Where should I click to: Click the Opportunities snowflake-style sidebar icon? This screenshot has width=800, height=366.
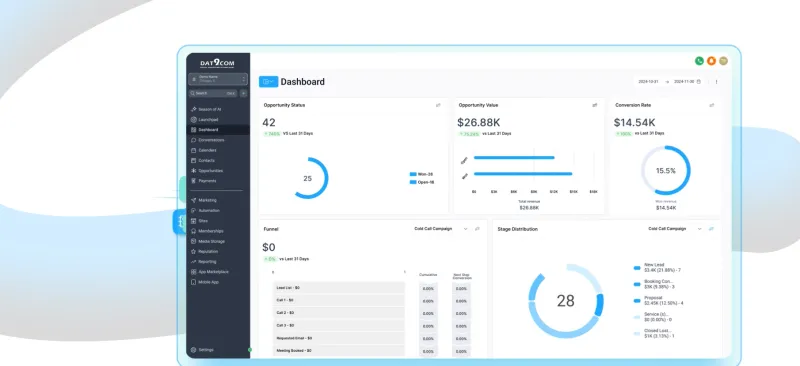point(193,170)
